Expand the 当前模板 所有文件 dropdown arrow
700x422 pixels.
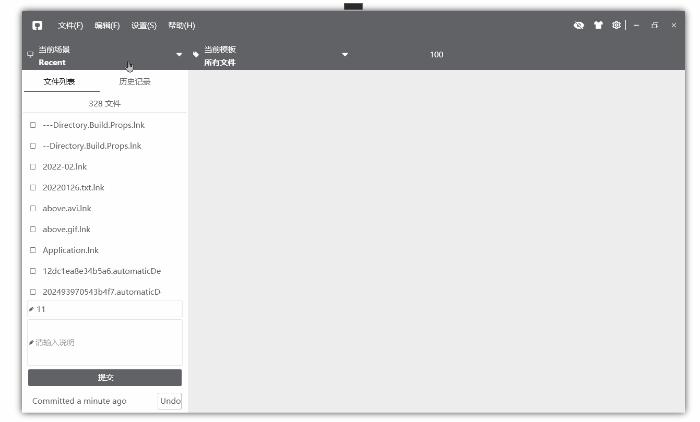[x=345, y=54]
